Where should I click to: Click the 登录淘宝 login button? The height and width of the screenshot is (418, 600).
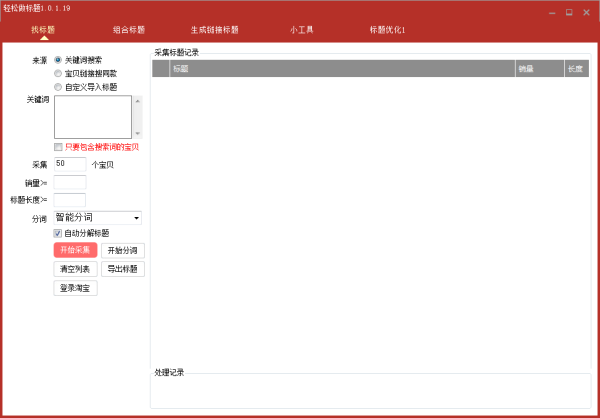click(75, 288)
